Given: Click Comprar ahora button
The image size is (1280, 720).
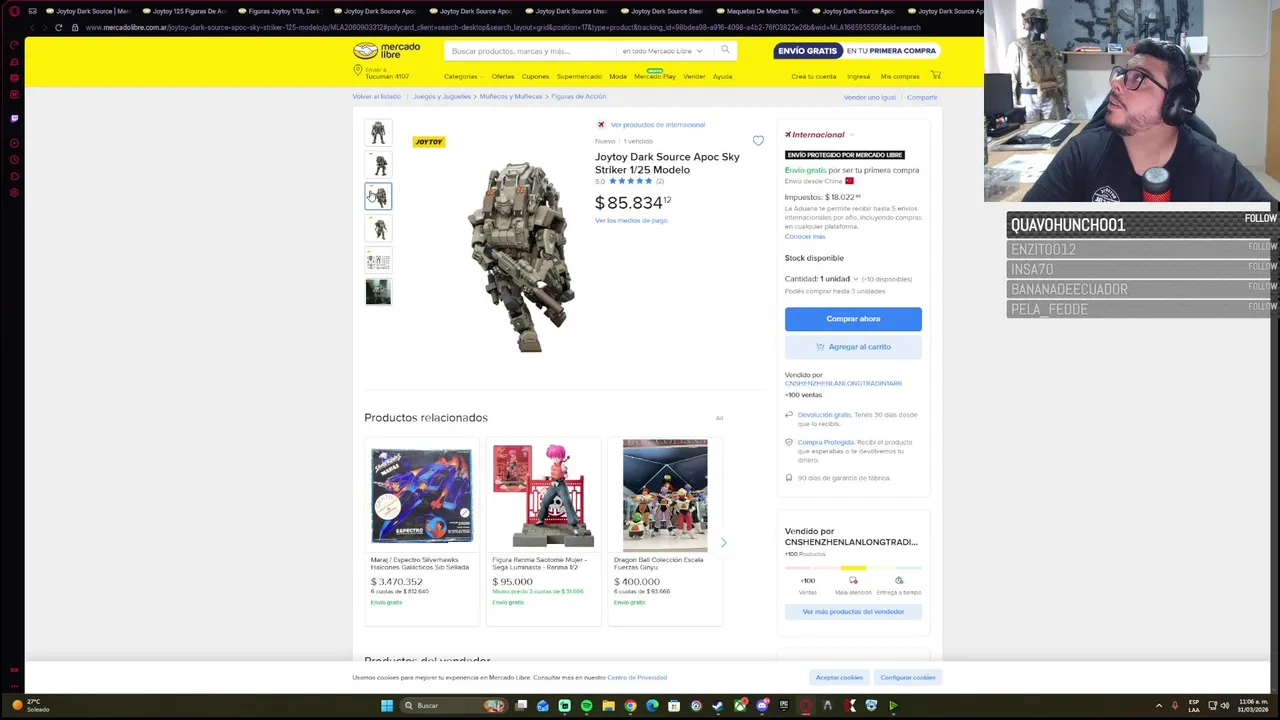Looking at the screenshot, I should (853, 319).
